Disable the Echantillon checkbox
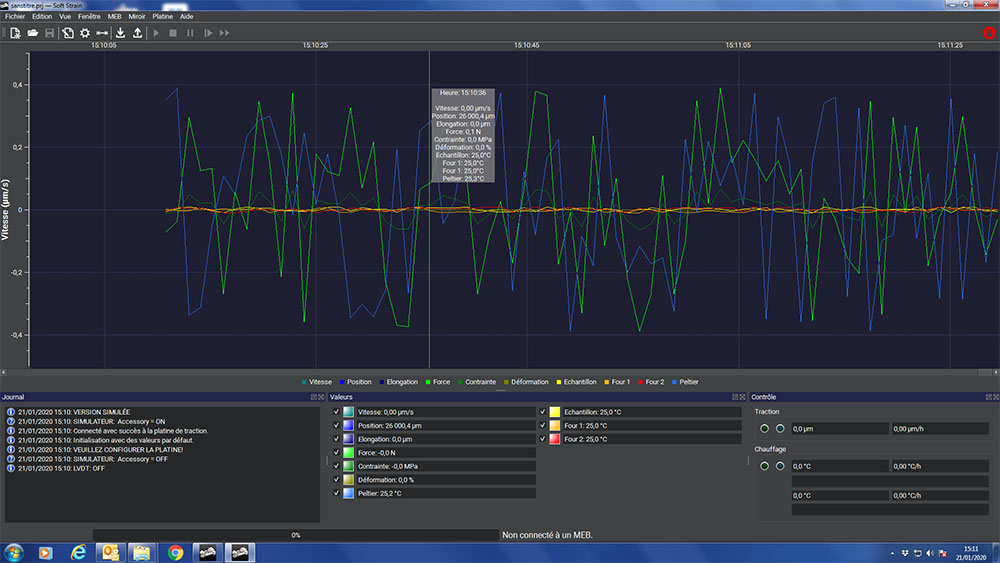Screen dimensions: 1000x563 coord(543,412)
